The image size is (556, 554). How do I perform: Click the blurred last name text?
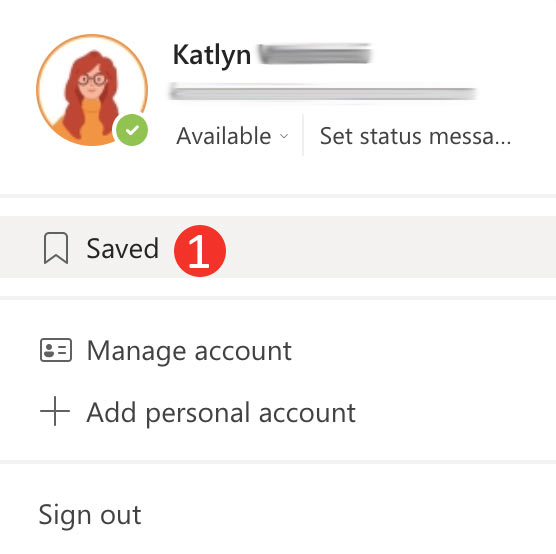(x=315, y=54)
